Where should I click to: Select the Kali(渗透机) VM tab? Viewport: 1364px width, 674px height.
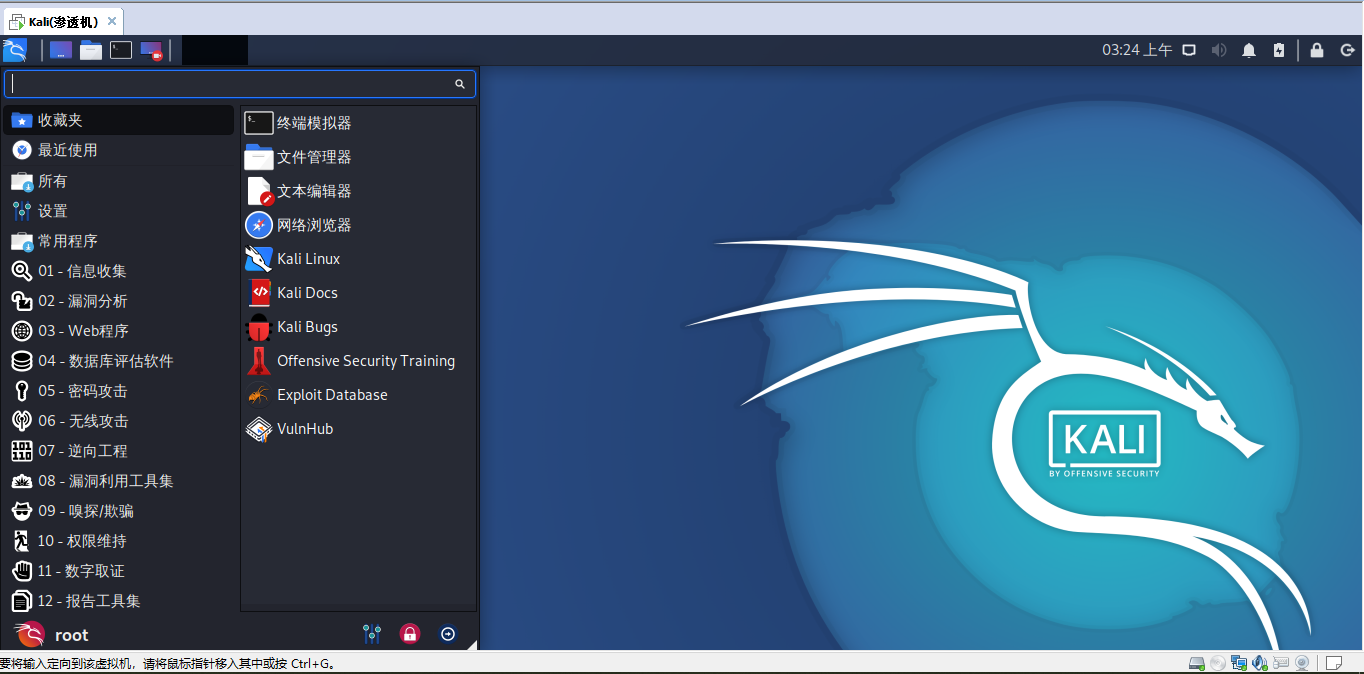click(x=62, y=21)
